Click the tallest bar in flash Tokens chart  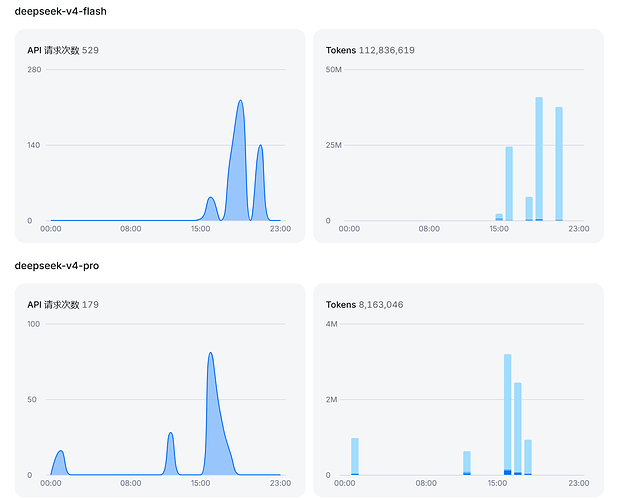click(539, 159)
